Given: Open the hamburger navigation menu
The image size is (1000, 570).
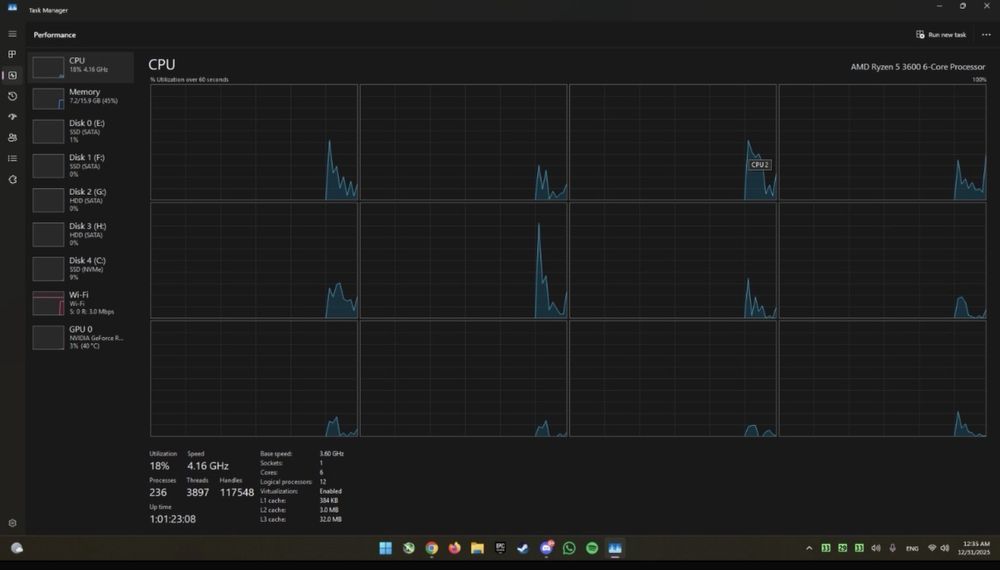Looking at the screenshot, I should 12,34.
